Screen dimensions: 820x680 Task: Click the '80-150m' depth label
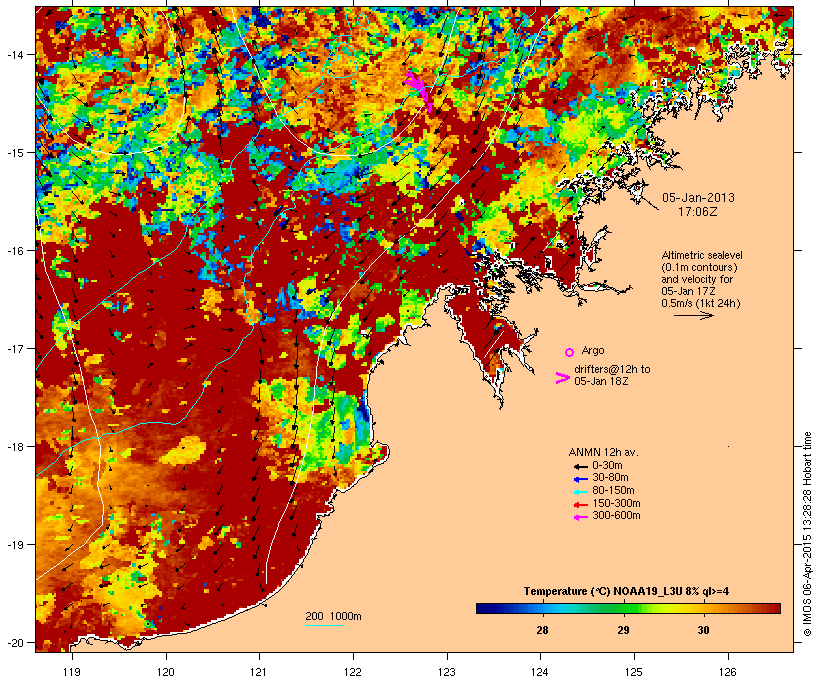pyautogui.click(x=613, y=491)
